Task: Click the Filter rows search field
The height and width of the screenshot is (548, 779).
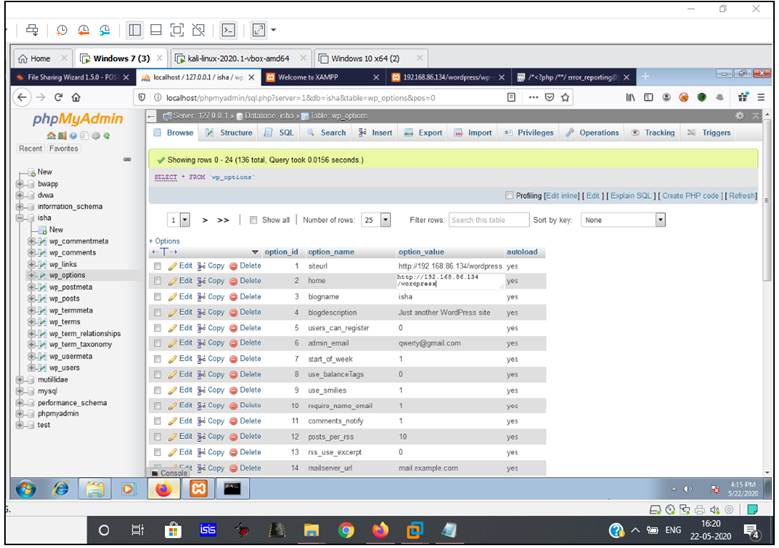Action: tap(489, 220)
